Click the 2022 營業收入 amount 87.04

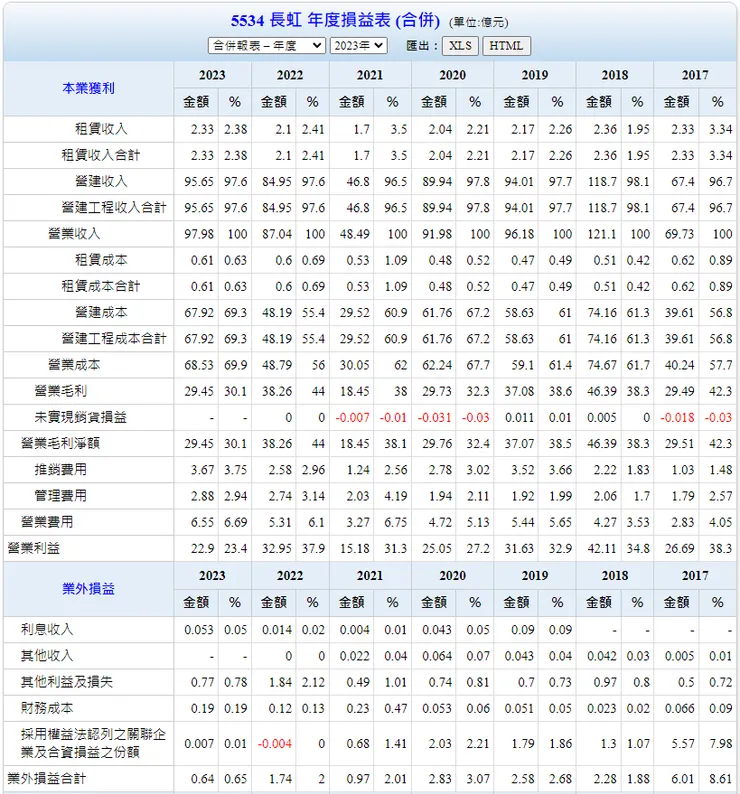(277, 234)
